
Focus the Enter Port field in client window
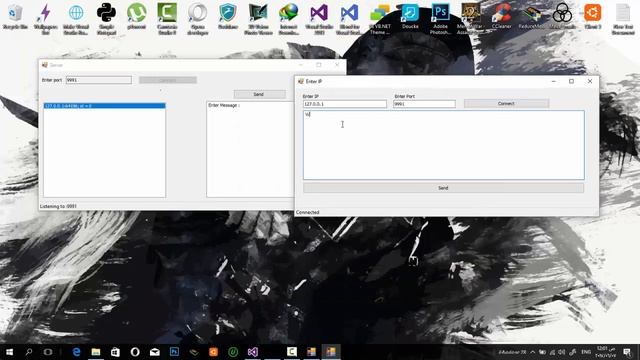click(x=424, y=104)
